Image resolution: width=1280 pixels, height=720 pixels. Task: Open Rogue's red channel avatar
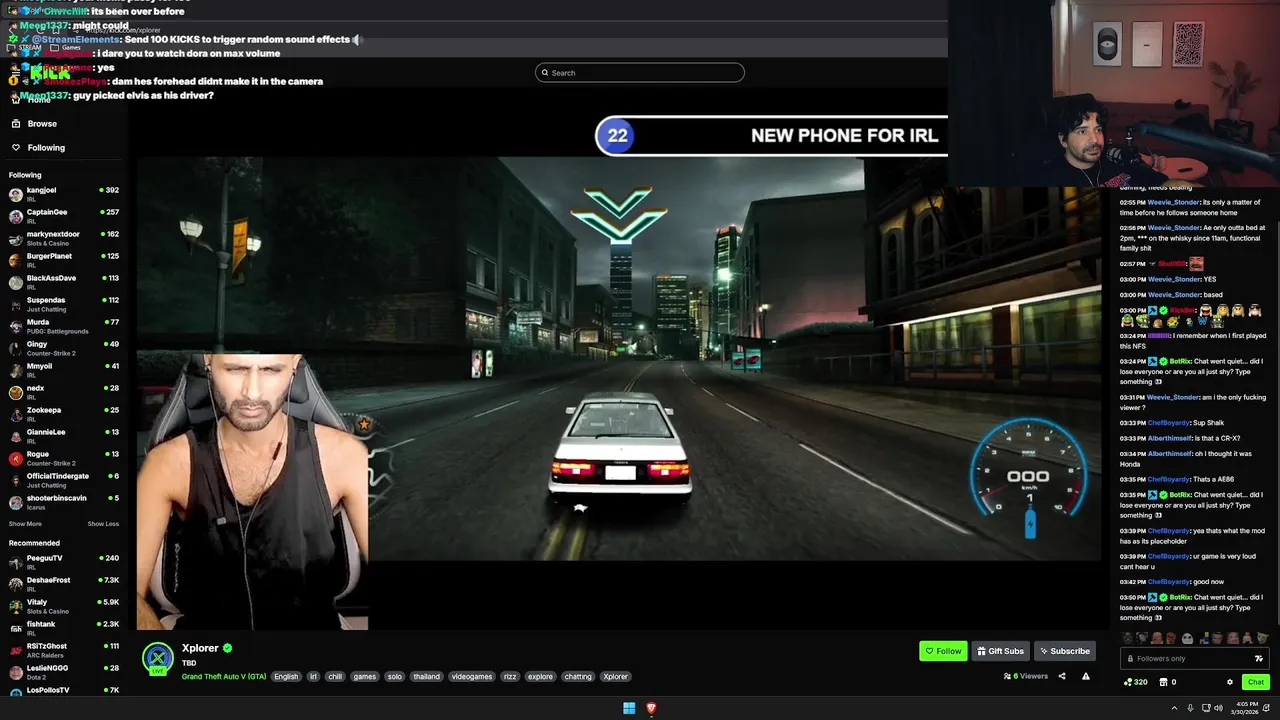point(16,458)
